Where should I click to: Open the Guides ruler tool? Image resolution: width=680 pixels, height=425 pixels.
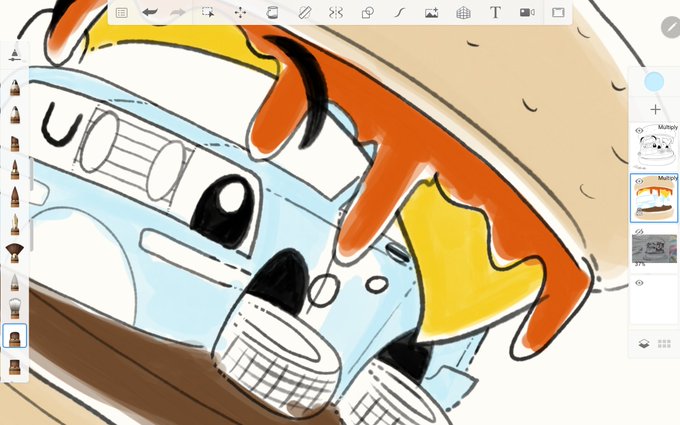click(305, 13)
